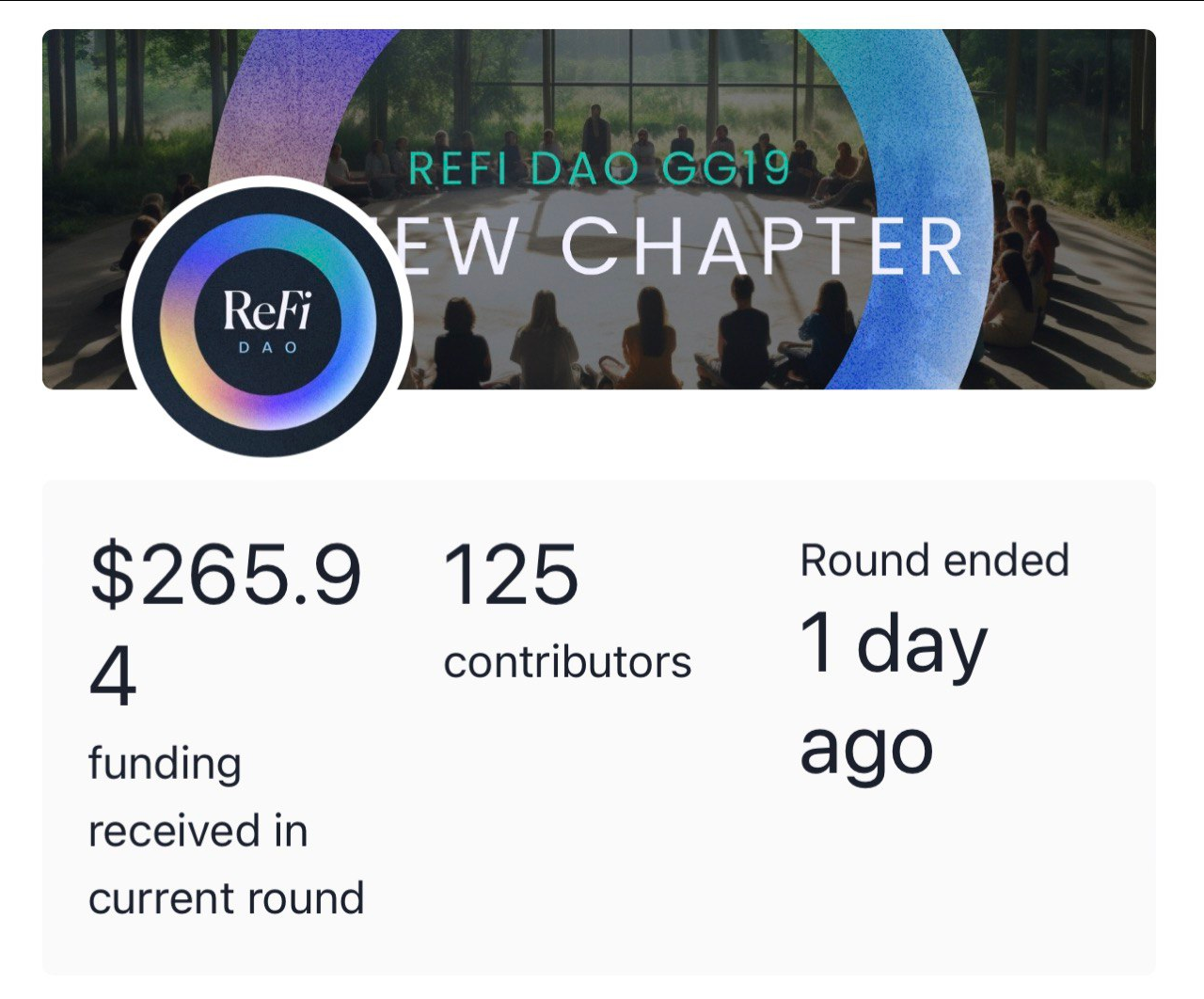Click the small "DAO" text in logo
The width and height of the screenshot is (1204, 999).
coord(267,348)
